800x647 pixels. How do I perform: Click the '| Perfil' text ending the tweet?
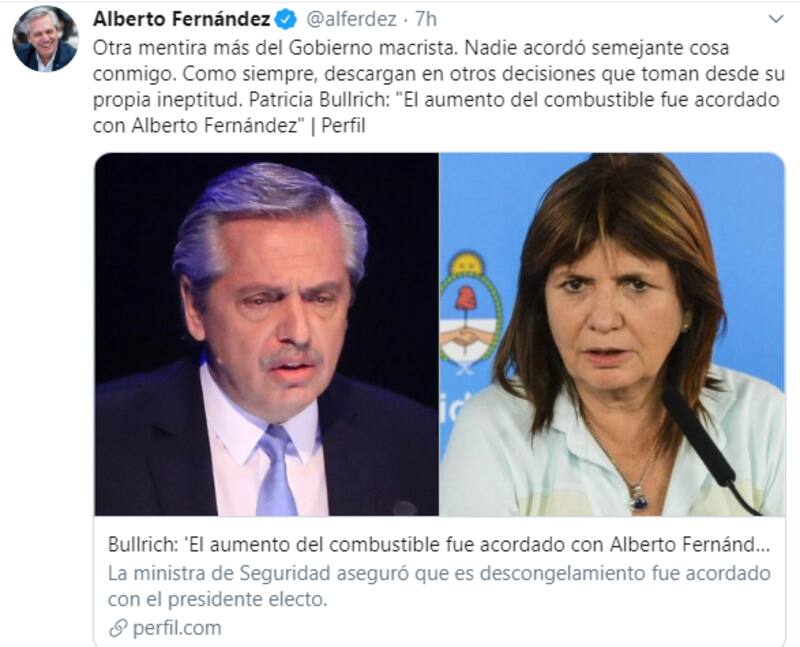(337, 126)
